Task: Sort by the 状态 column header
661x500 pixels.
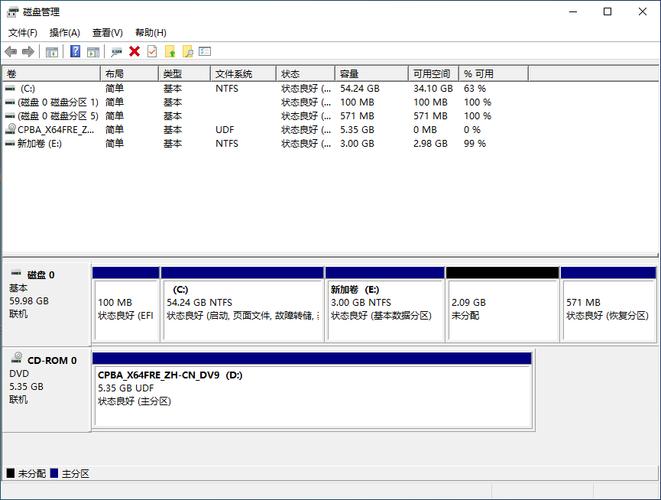Action: click(306, 74)
